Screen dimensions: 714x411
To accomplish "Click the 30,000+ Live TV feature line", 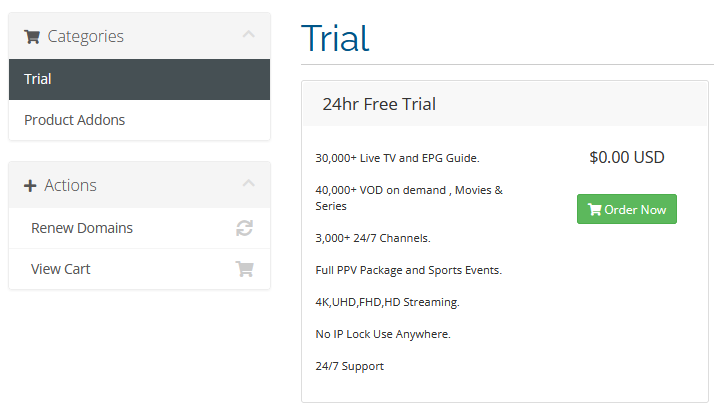I will coord(397,158).
